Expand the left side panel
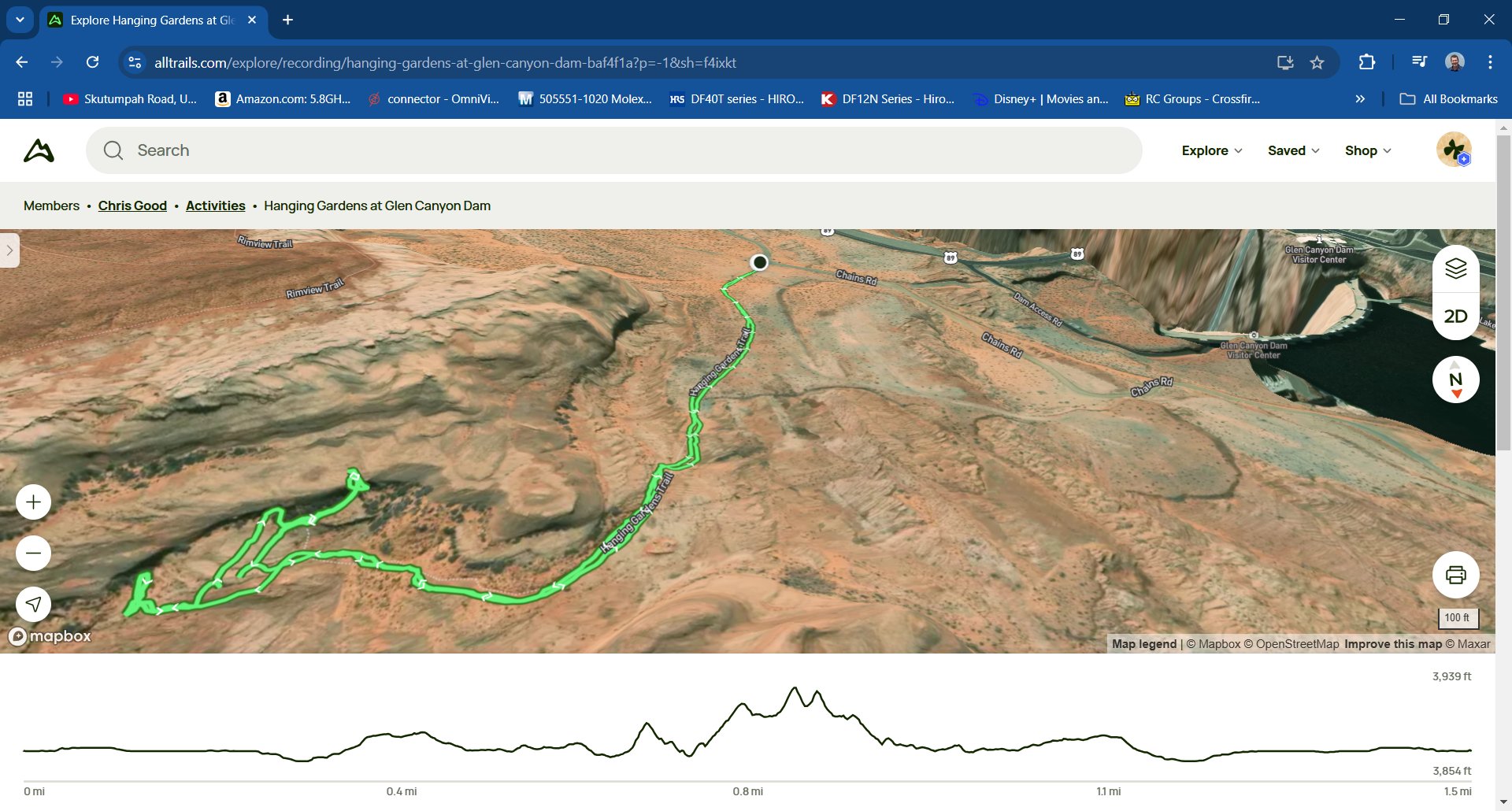The image size is (1512, 811). 9,250
